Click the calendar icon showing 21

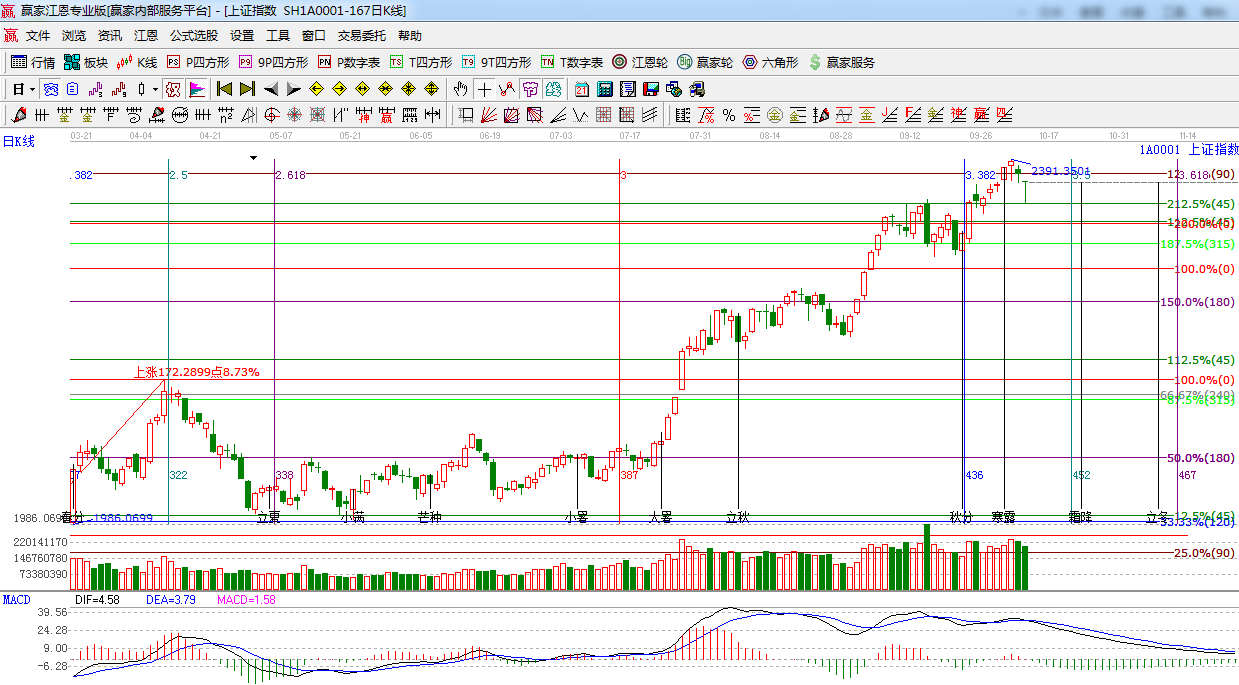[580, 89]
